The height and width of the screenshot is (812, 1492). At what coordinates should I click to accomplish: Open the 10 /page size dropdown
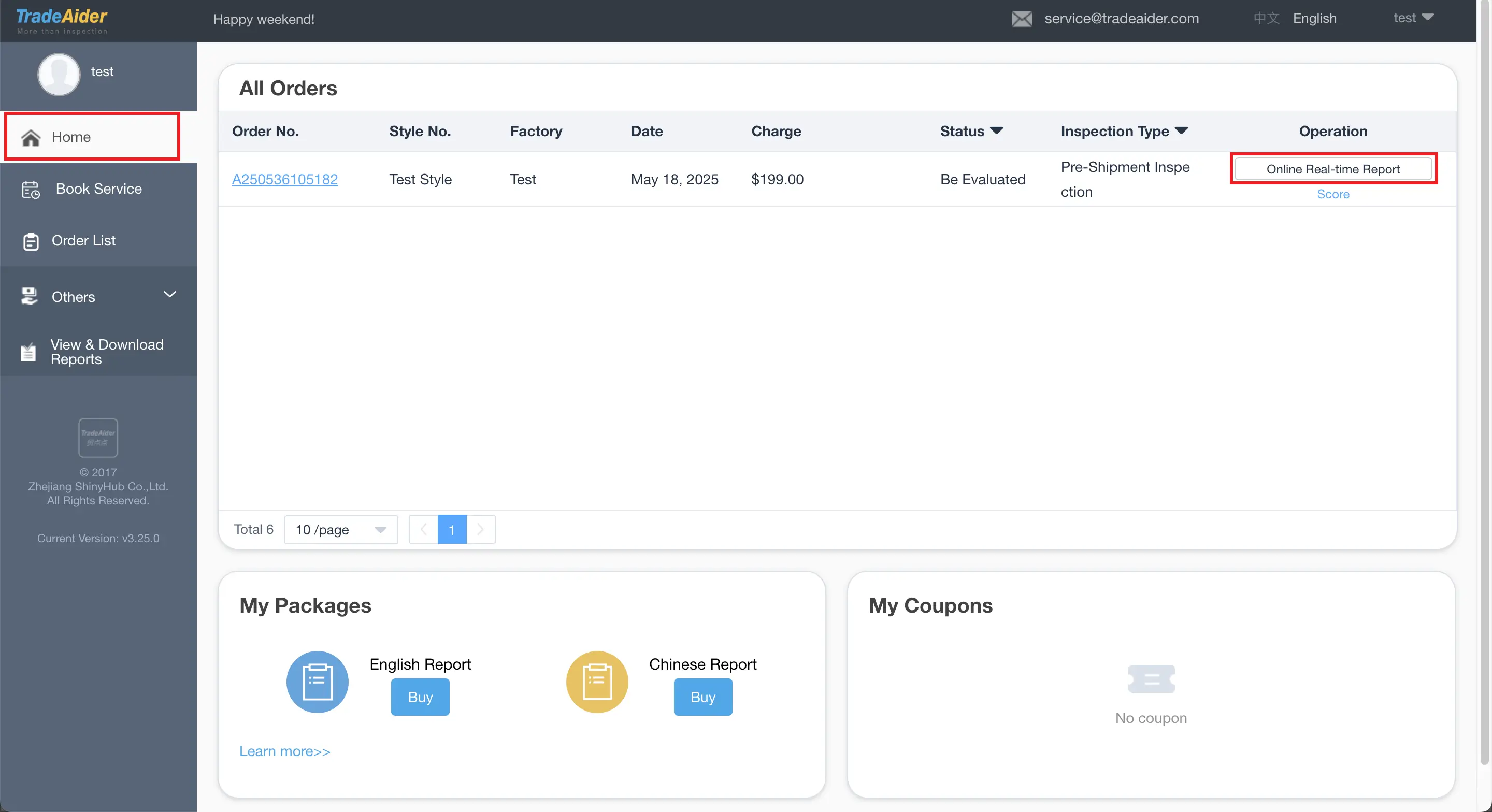341,529
